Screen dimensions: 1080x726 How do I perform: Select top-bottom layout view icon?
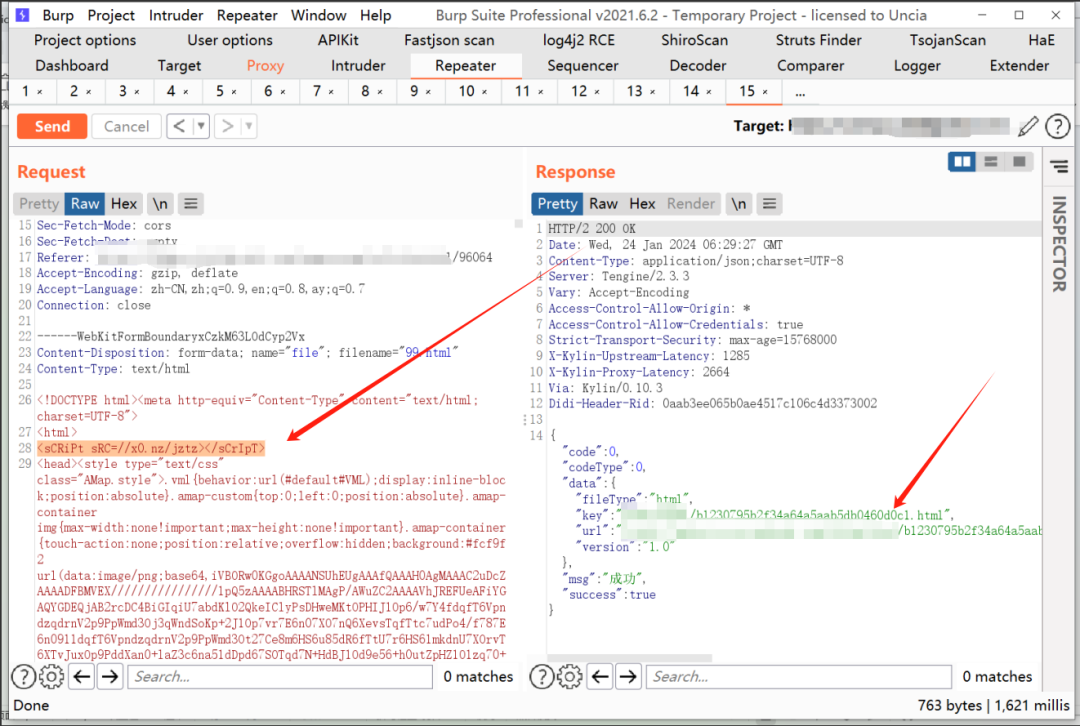tap(990, 162)
